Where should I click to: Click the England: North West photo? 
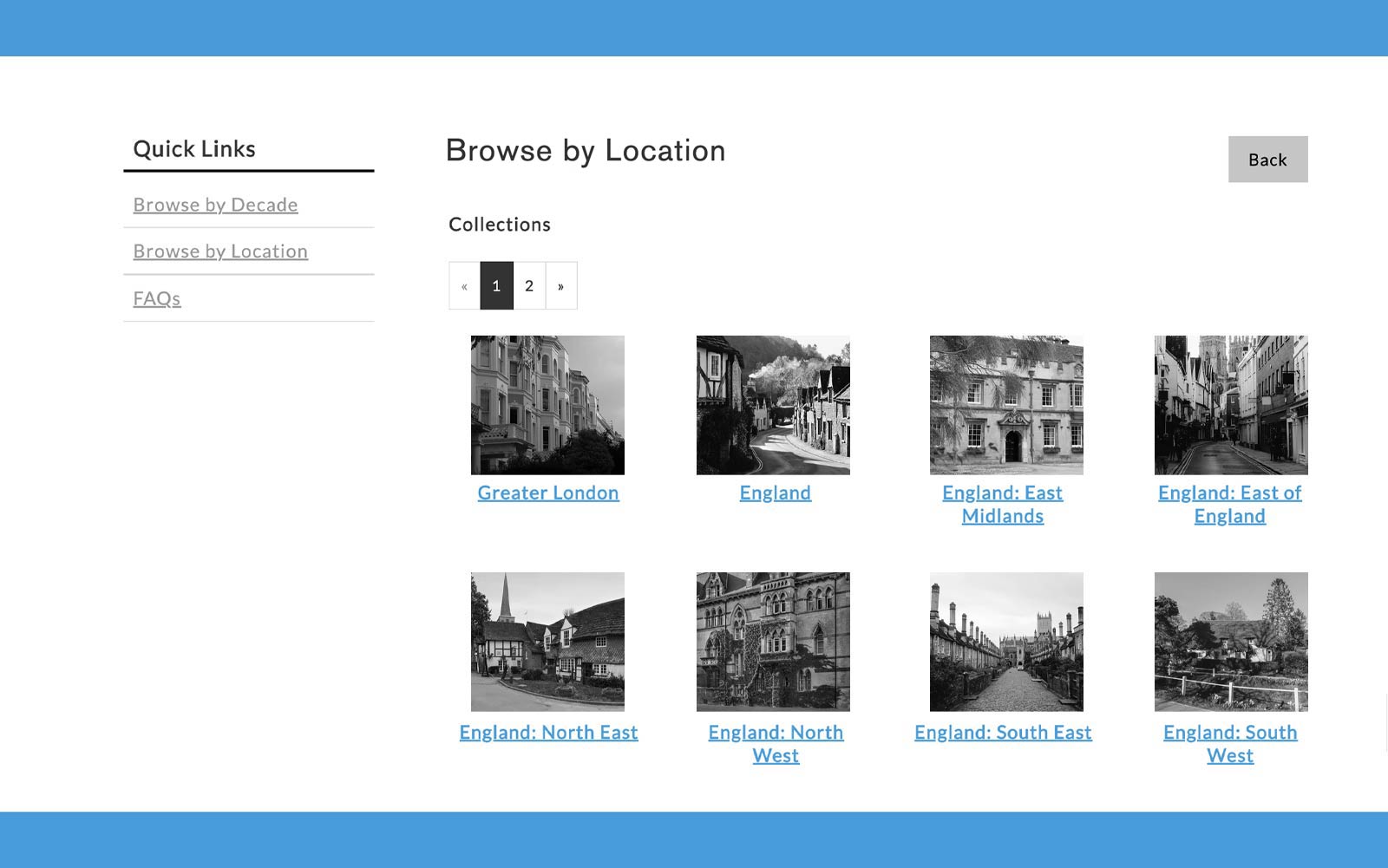coord(773,642)
